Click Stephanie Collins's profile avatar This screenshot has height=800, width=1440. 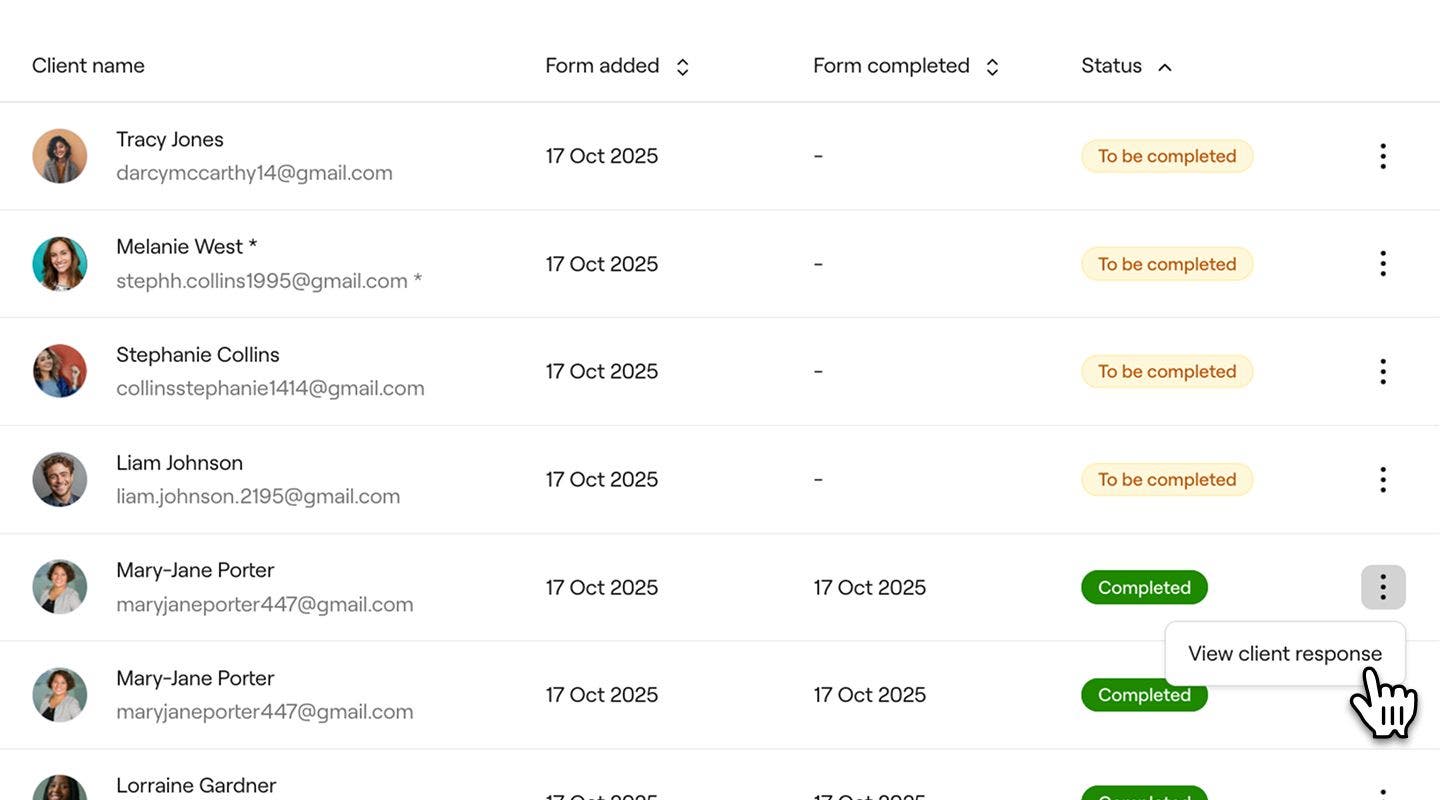coord(60,370)
